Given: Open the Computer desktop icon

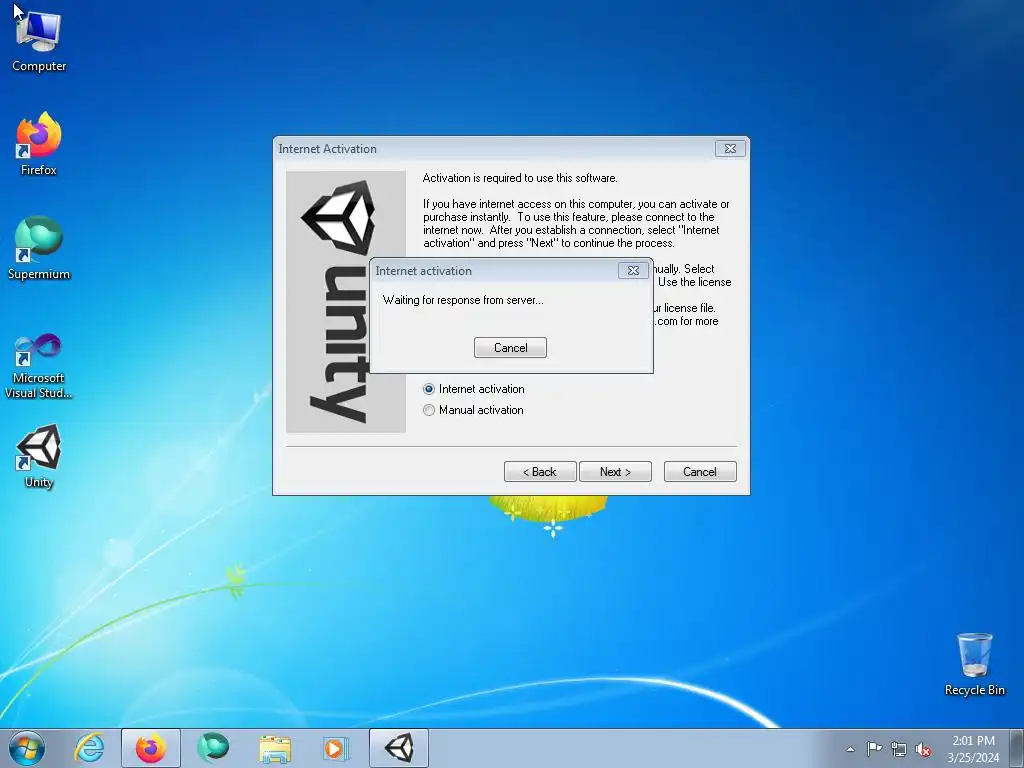Looking at the screenshot, I should click(39, 40).
